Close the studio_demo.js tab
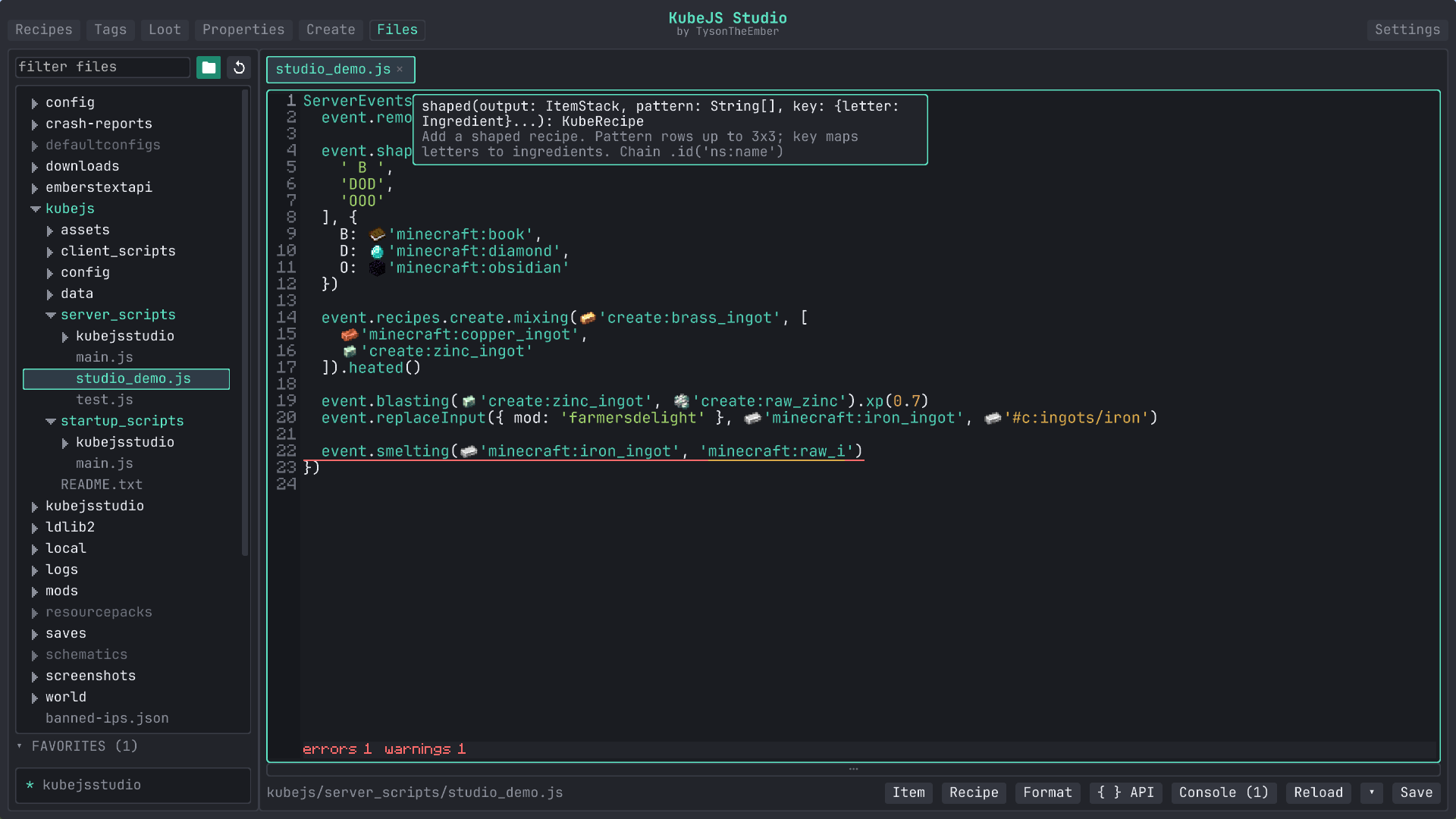Screen dimensions: 1456x819 pos(400,69)
